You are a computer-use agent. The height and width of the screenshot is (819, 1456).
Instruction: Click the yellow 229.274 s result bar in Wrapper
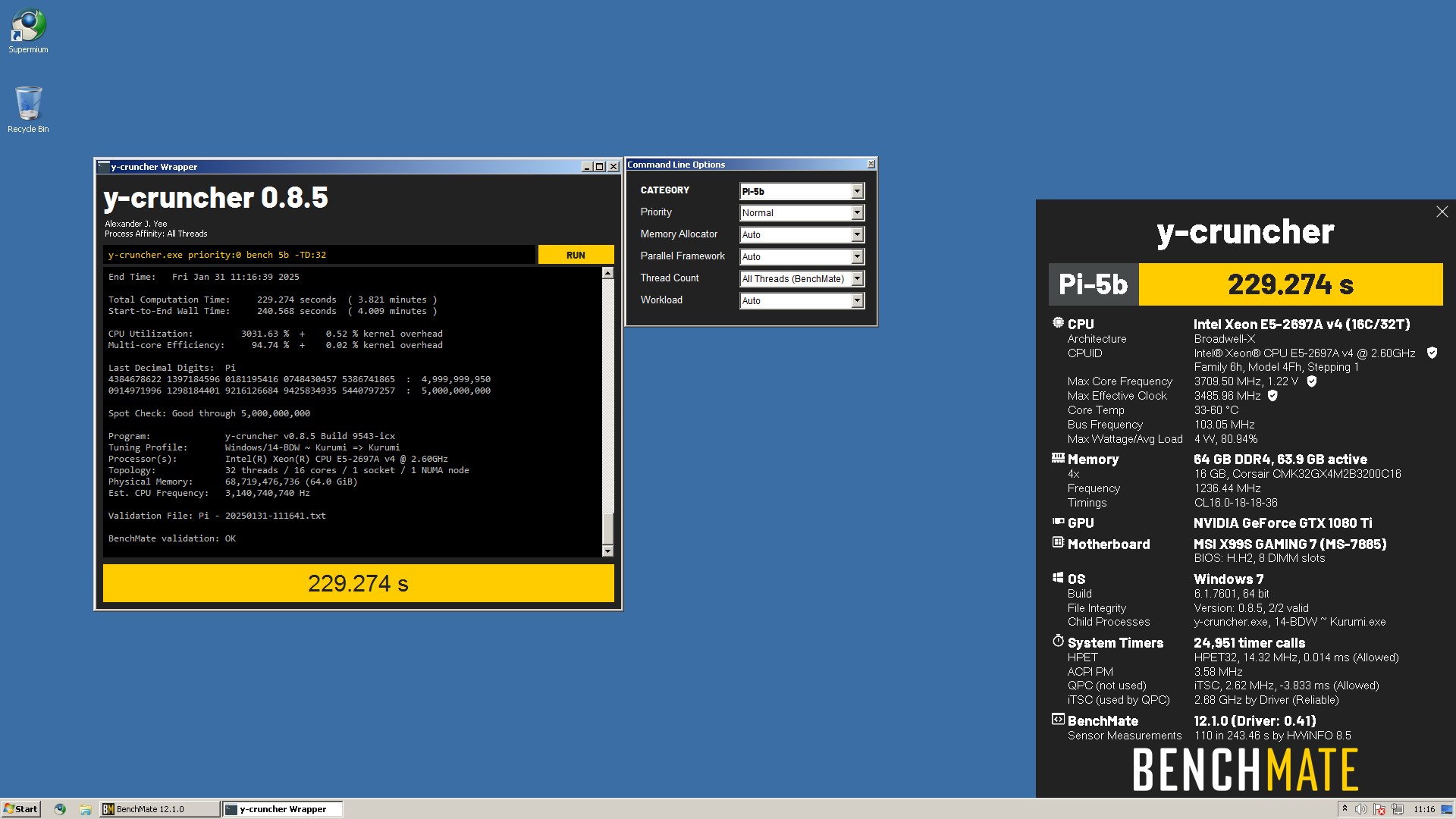pyautogui.click(x=358, y=583)
